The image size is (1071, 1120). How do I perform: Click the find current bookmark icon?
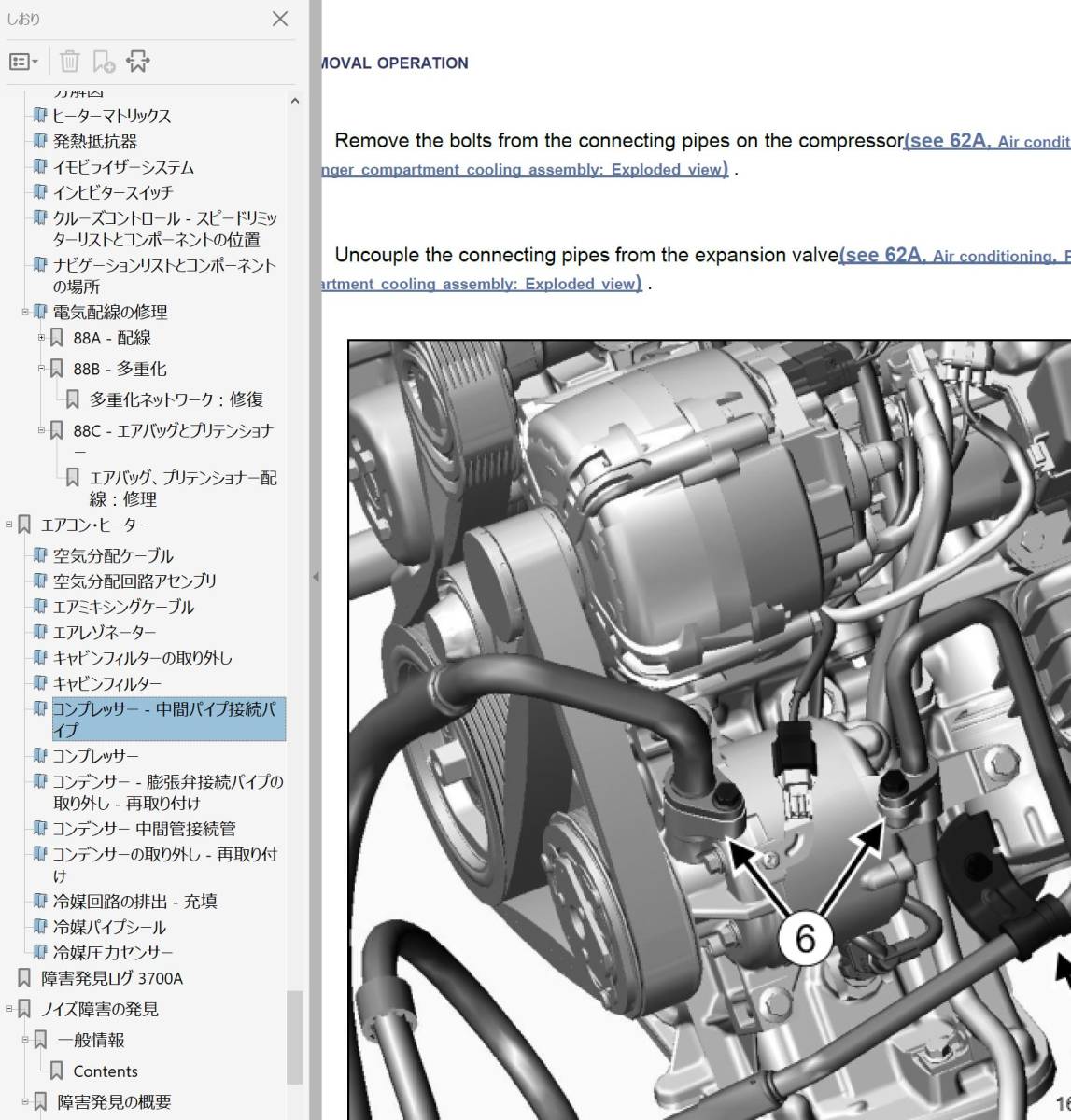[x=138, y=62]
